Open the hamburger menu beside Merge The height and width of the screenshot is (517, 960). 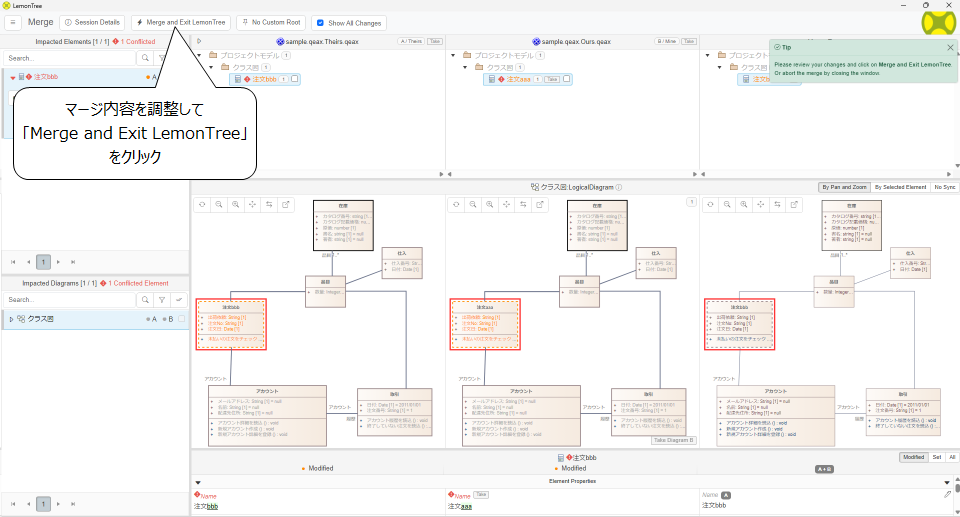(14, 21)
